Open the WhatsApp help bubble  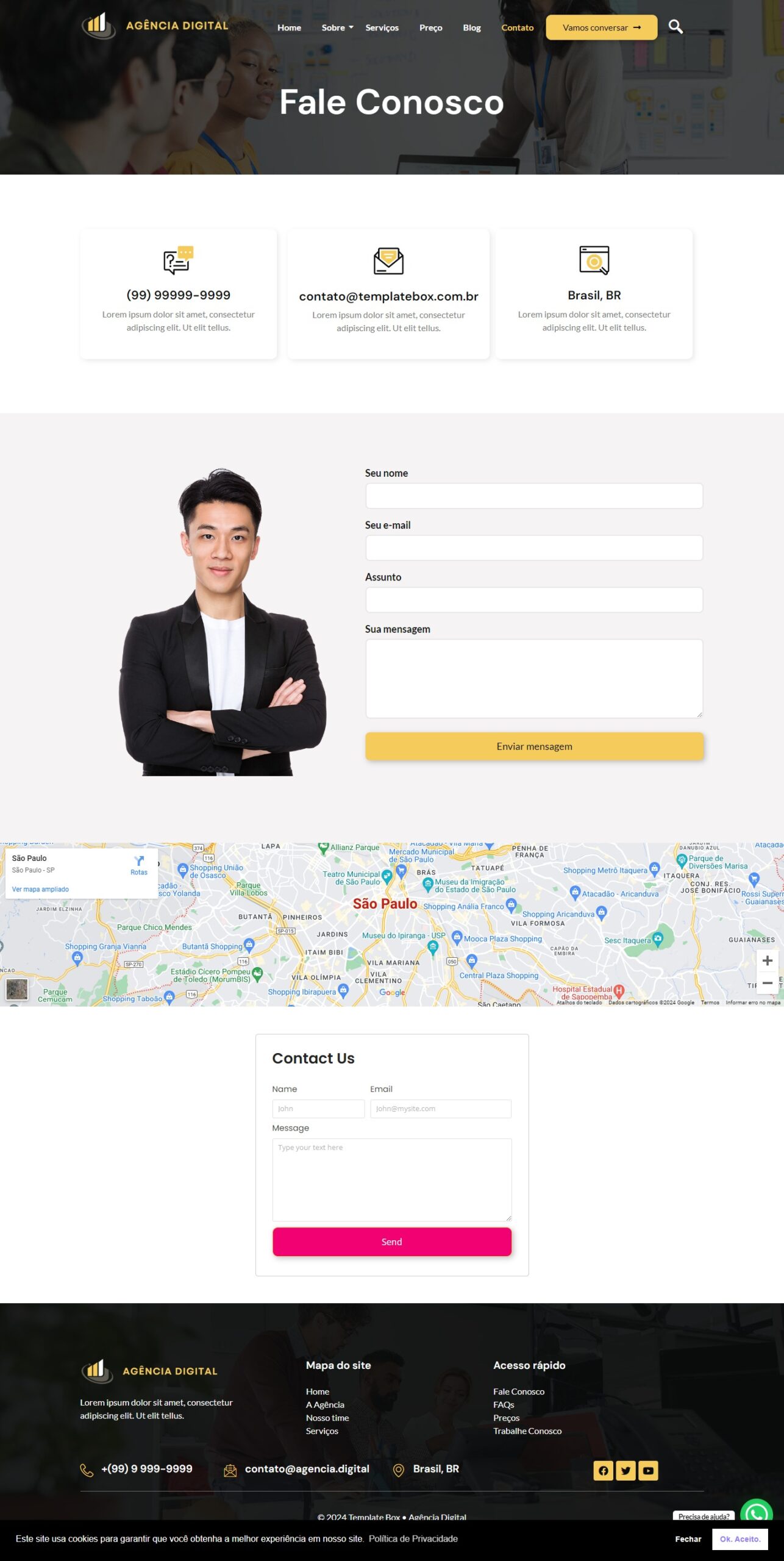pos(757,1511)
